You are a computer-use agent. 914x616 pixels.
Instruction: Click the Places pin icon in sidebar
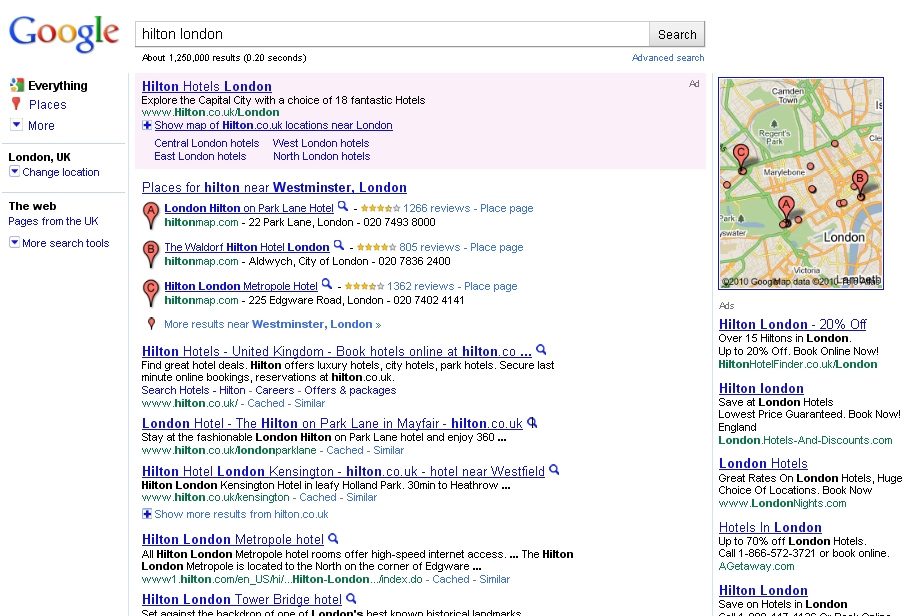[x=16, y=104]
